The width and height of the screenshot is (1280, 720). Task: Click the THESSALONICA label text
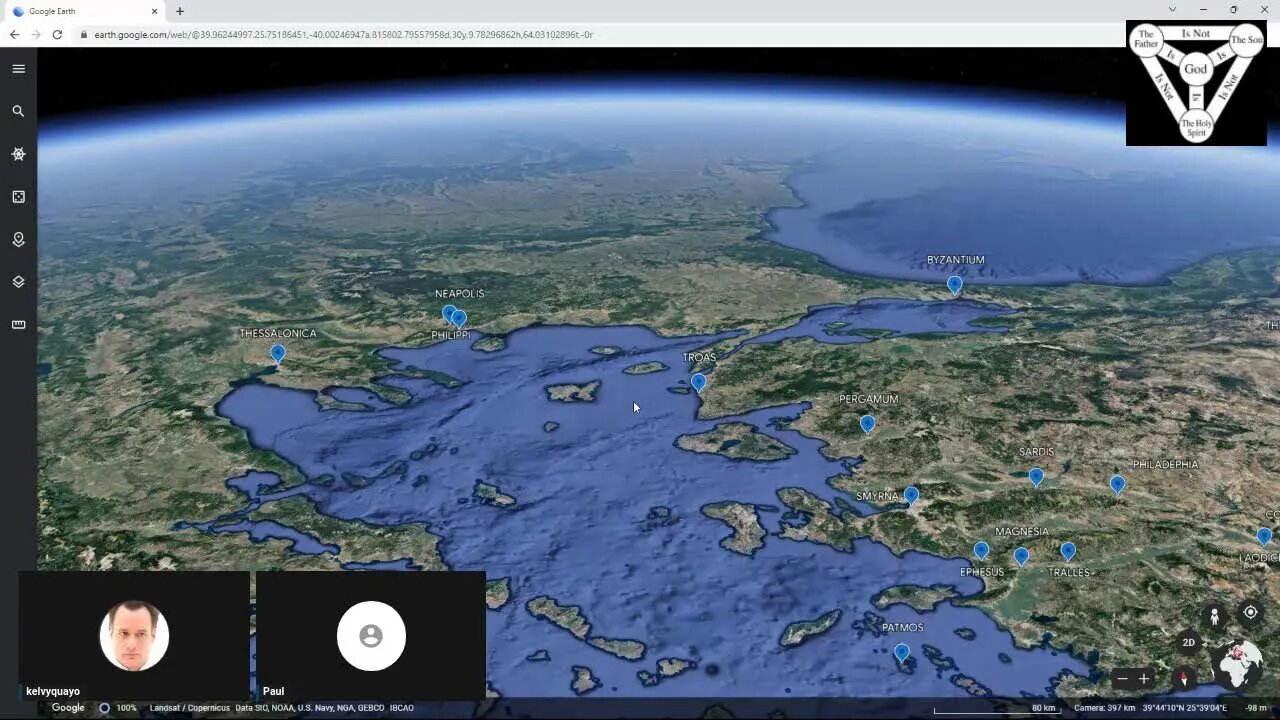point(278,334)
